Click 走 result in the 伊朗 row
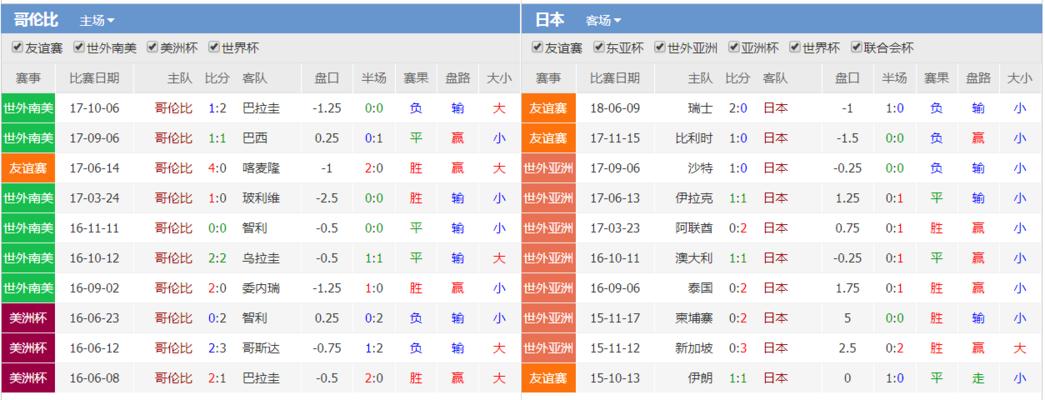 [978, 378]
